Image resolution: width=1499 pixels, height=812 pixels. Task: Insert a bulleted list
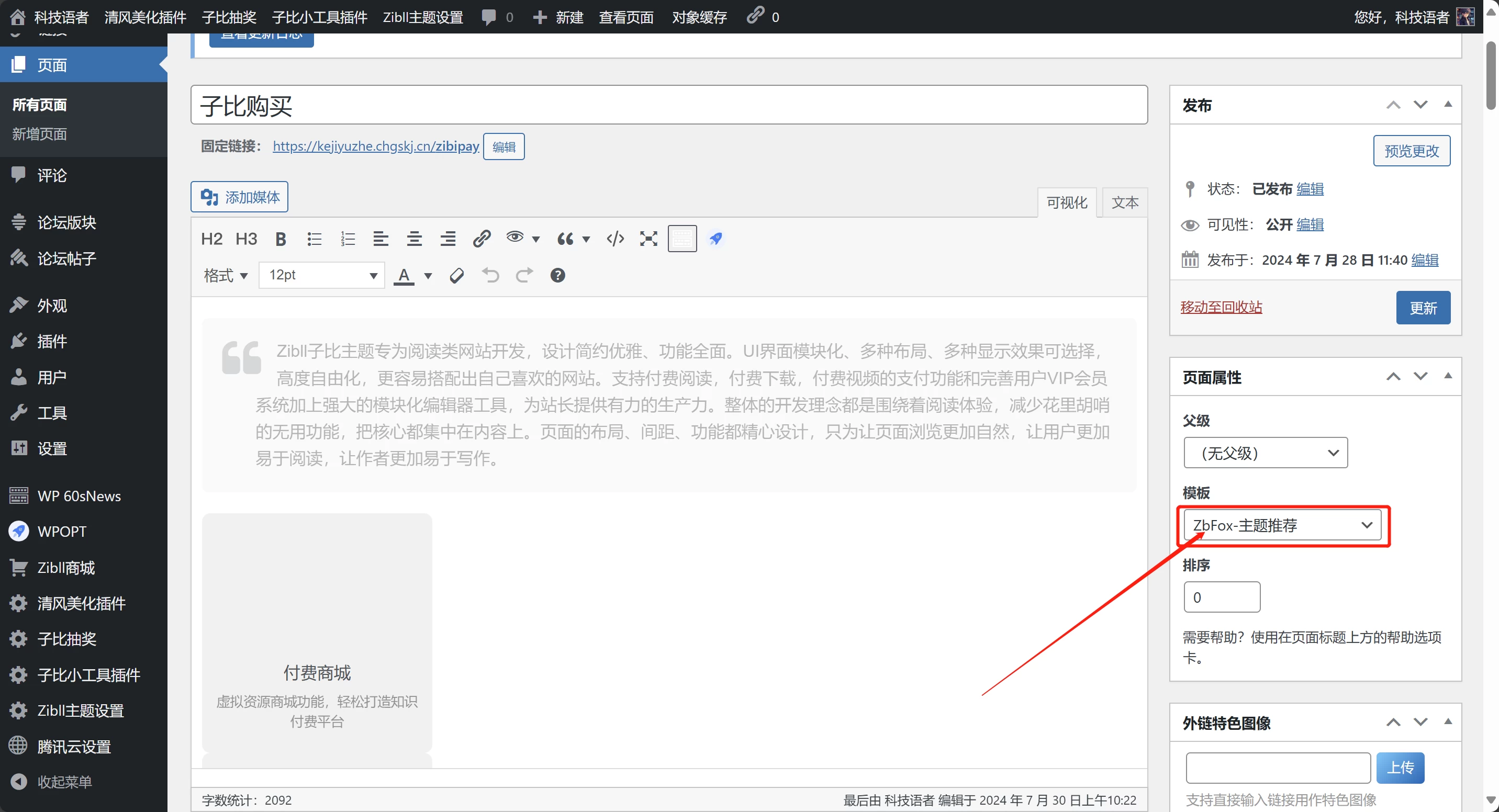click(314, 239)
